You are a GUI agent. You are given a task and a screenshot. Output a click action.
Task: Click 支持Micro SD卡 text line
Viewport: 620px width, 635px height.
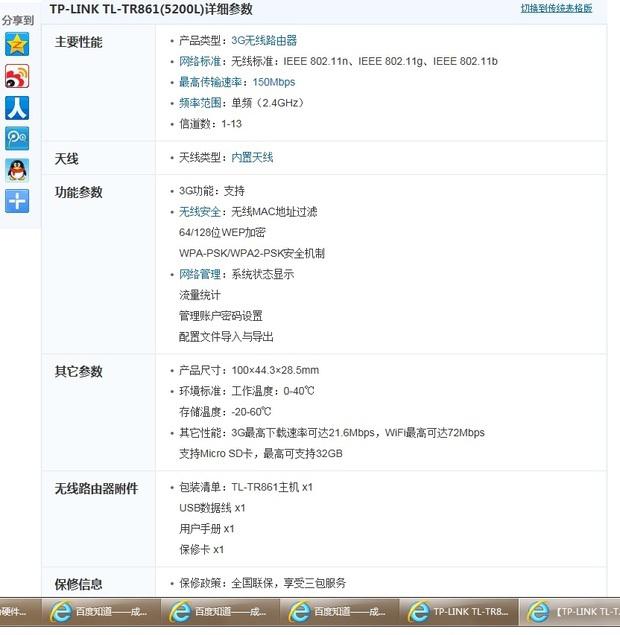(261, 453)
